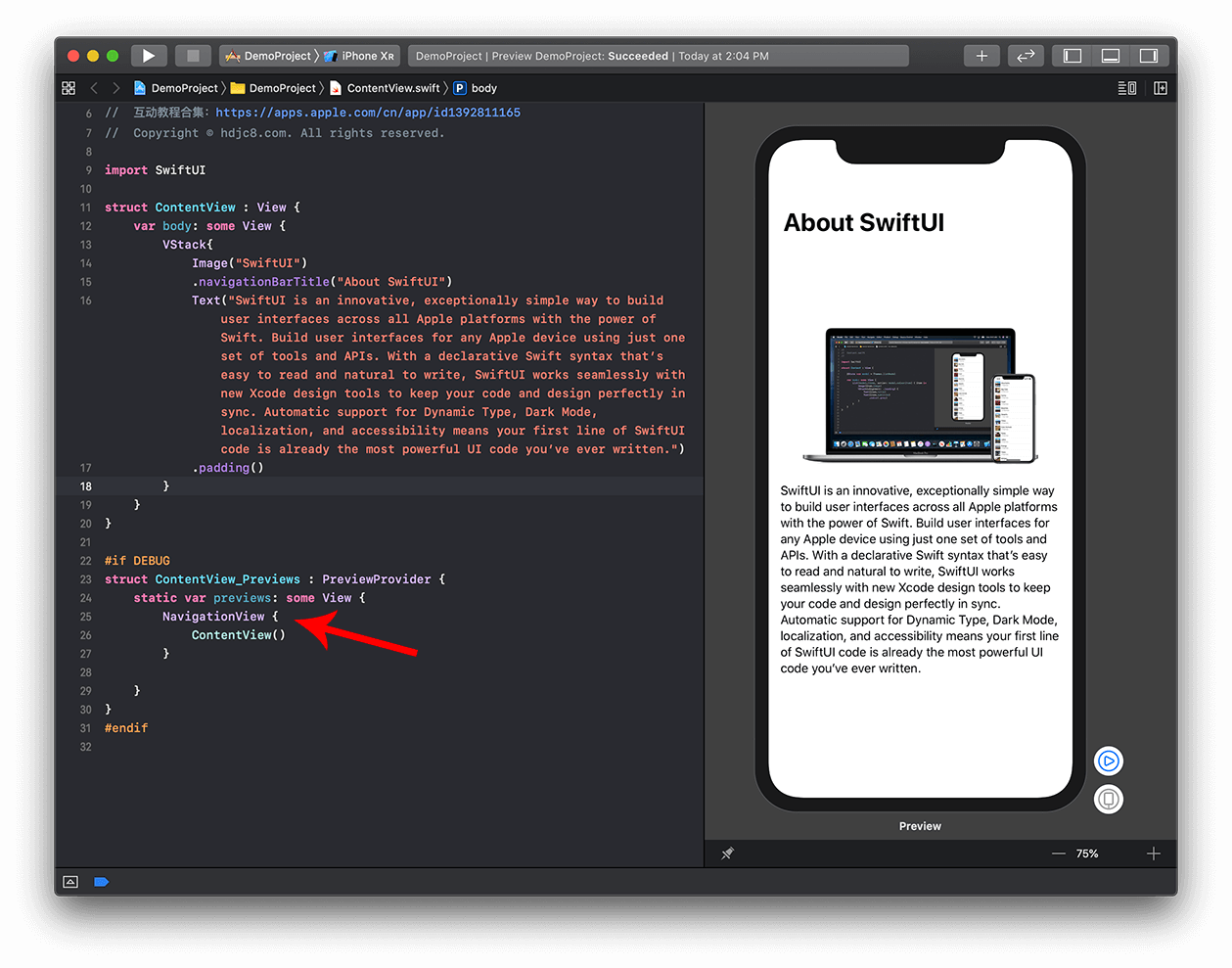1232x968 pixels.
Task: Go forward in editor history
Action: [115, 88]
